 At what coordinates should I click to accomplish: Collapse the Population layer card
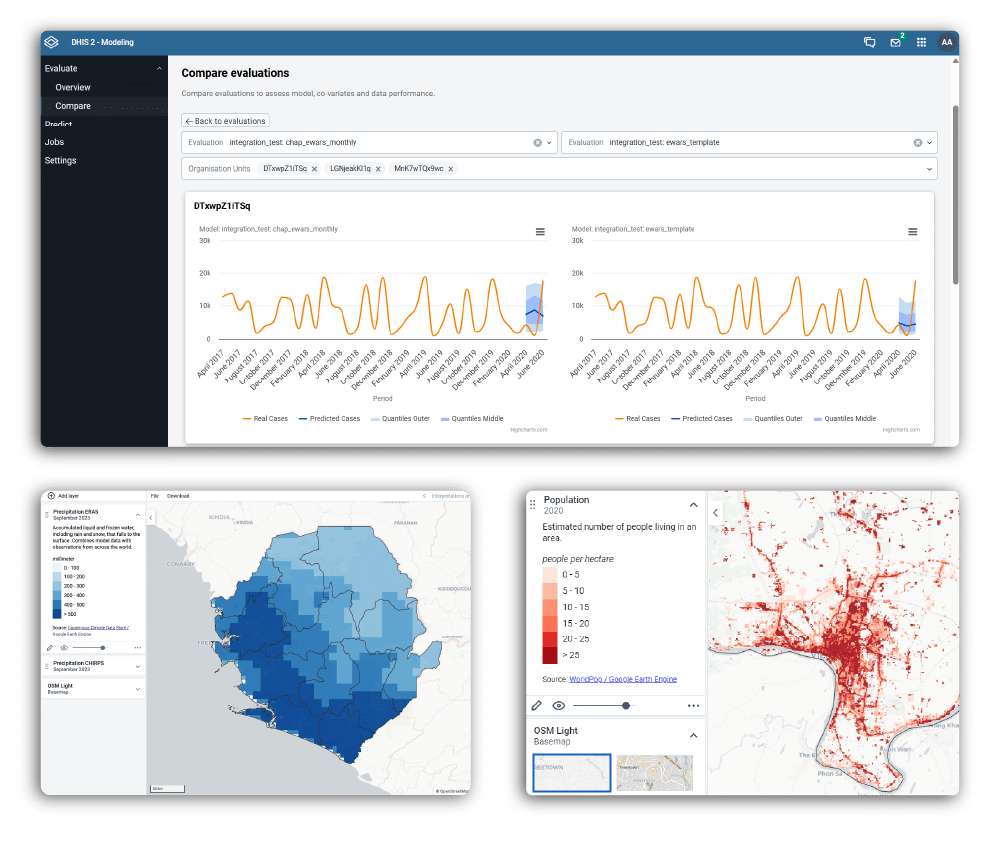pos(693,505)
